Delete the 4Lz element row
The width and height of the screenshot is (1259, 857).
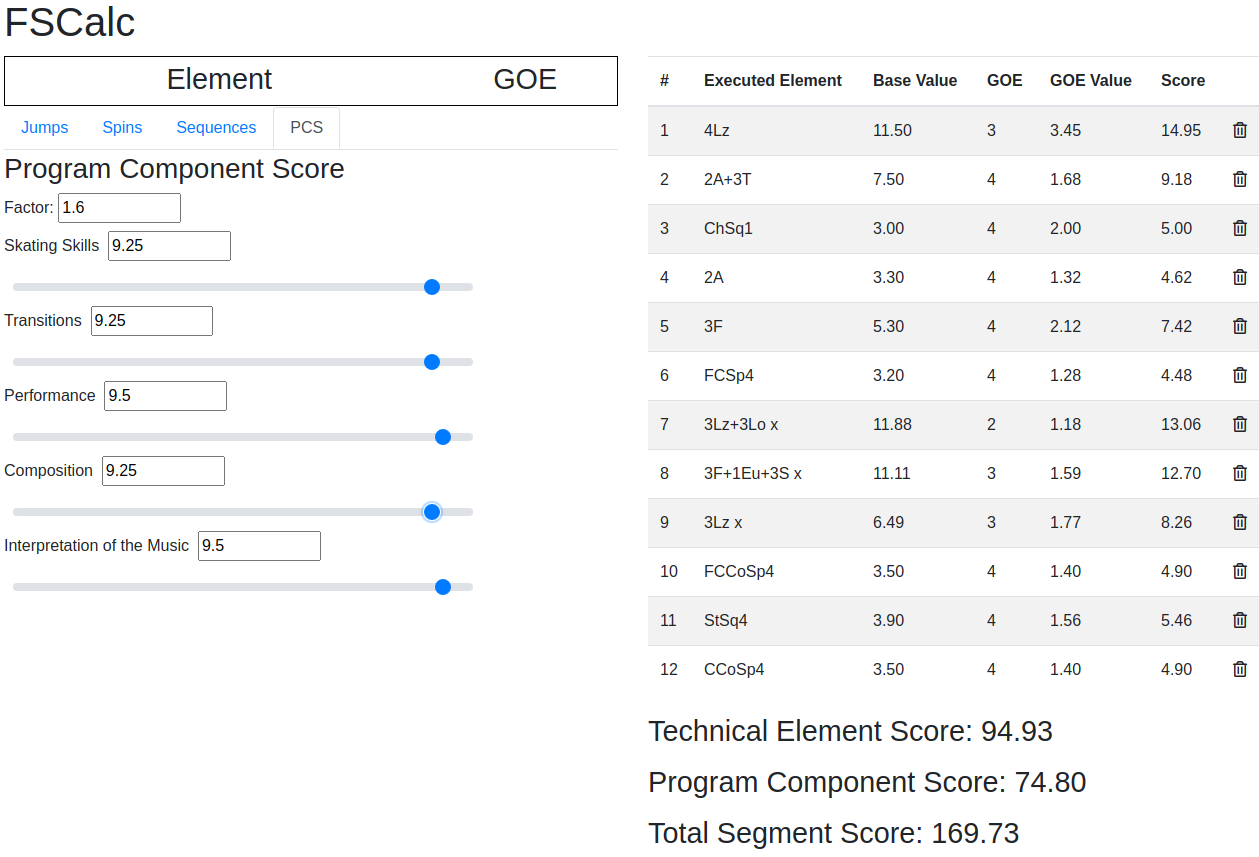1240,130
